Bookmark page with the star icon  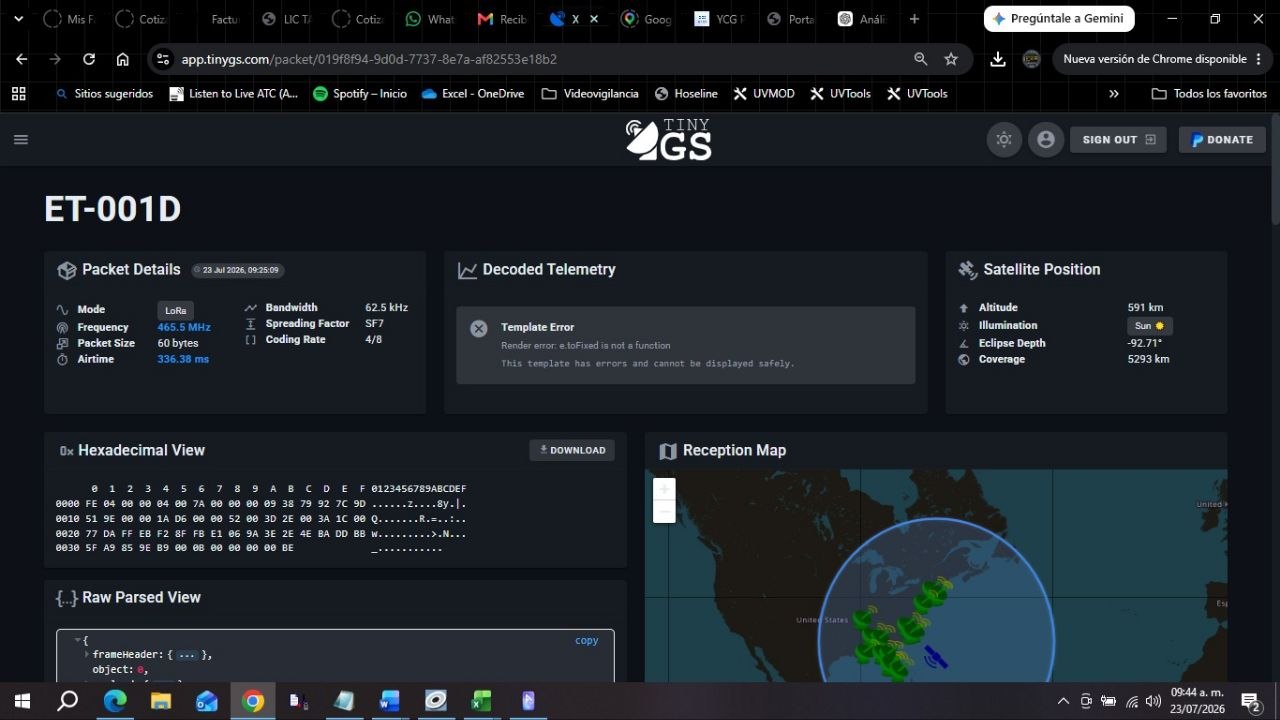(951, 59)
